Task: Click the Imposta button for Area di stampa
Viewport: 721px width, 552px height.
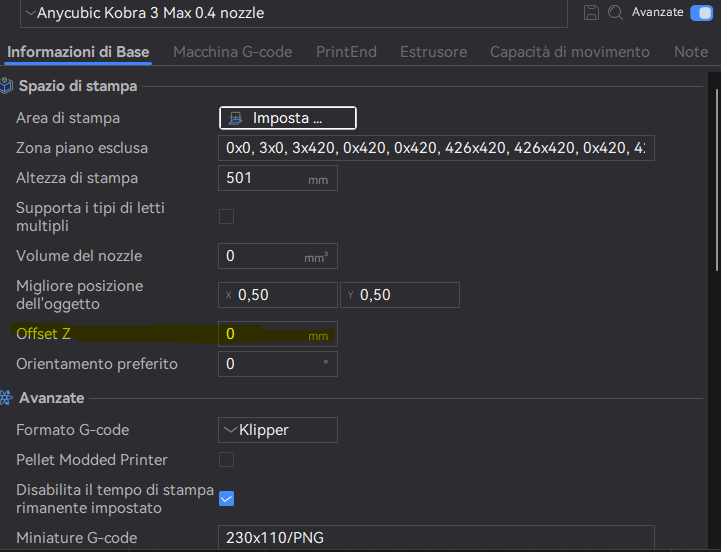Action: [x=288, y=118]
